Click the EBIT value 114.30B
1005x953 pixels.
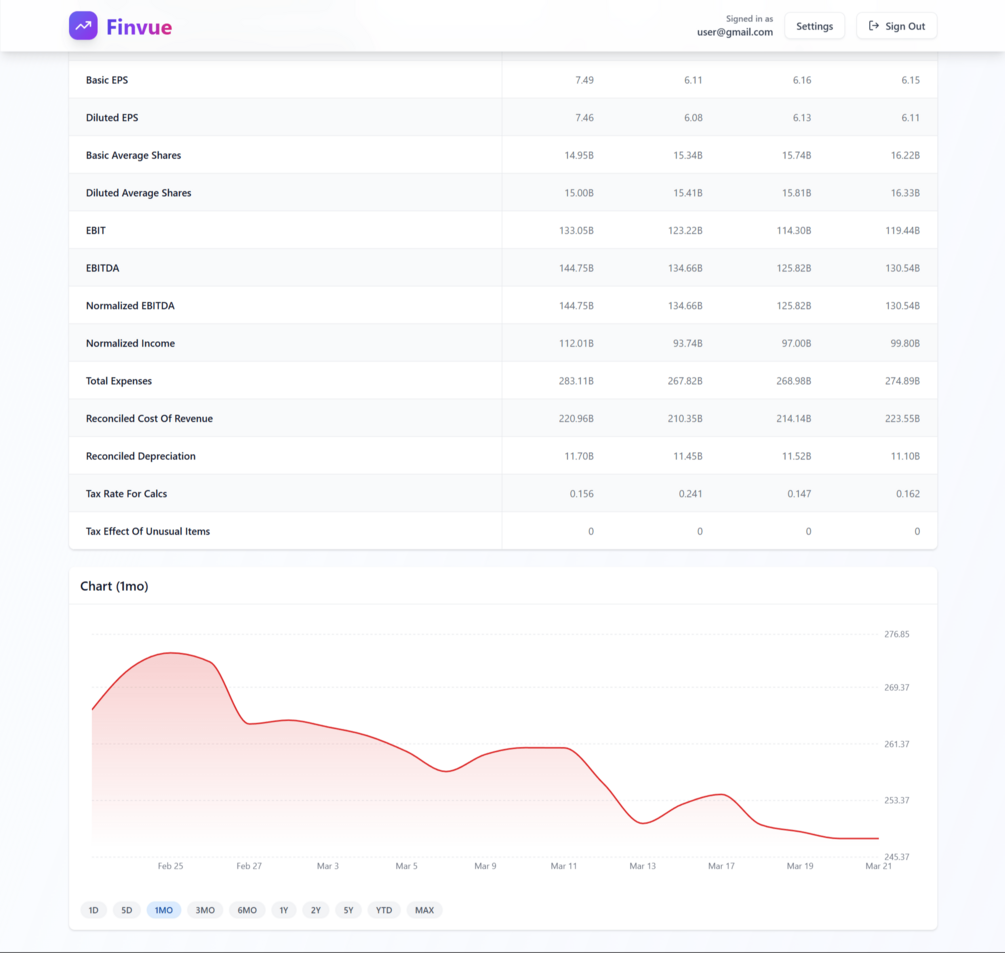tap(793, 231)
